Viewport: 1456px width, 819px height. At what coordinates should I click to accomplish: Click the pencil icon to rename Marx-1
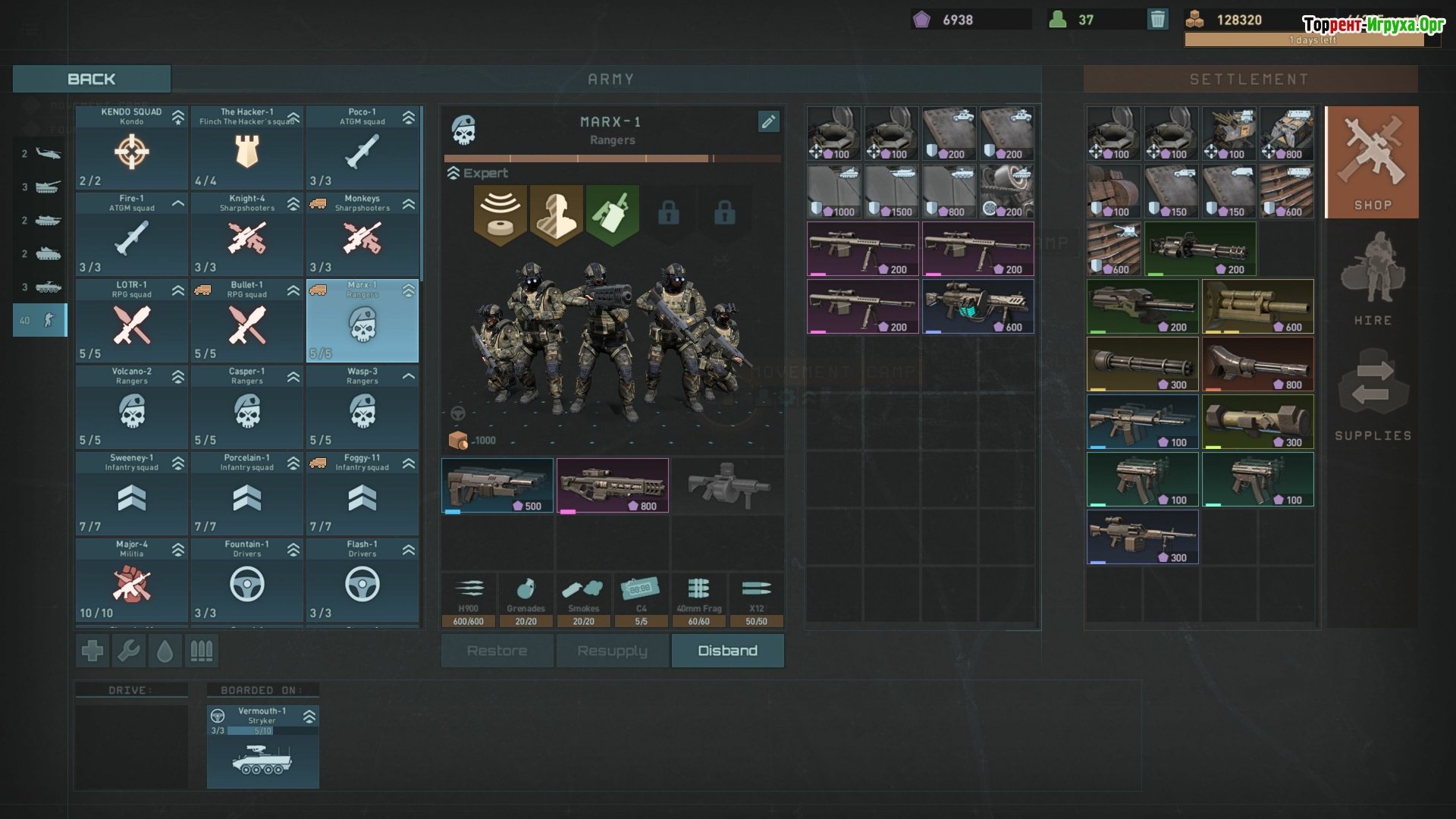[768, 121]
